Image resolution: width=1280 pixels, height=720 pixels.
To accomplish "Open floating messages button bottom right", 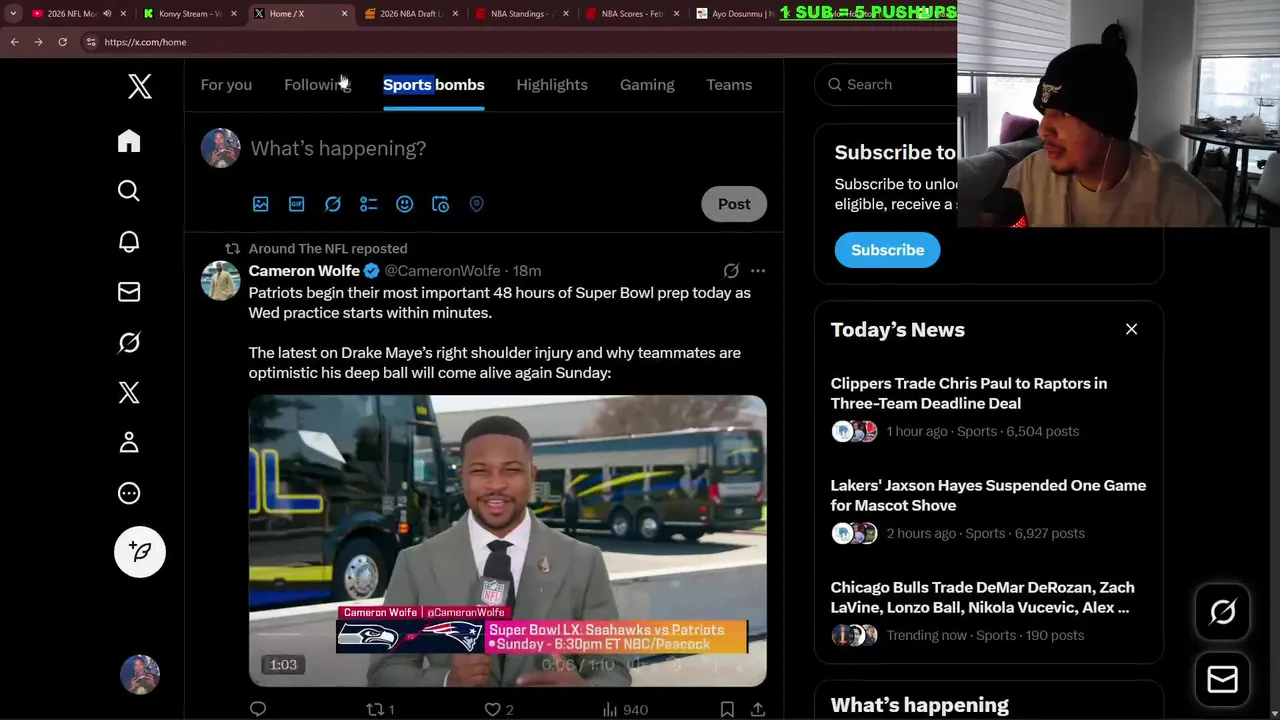I will pos(1222,680).
